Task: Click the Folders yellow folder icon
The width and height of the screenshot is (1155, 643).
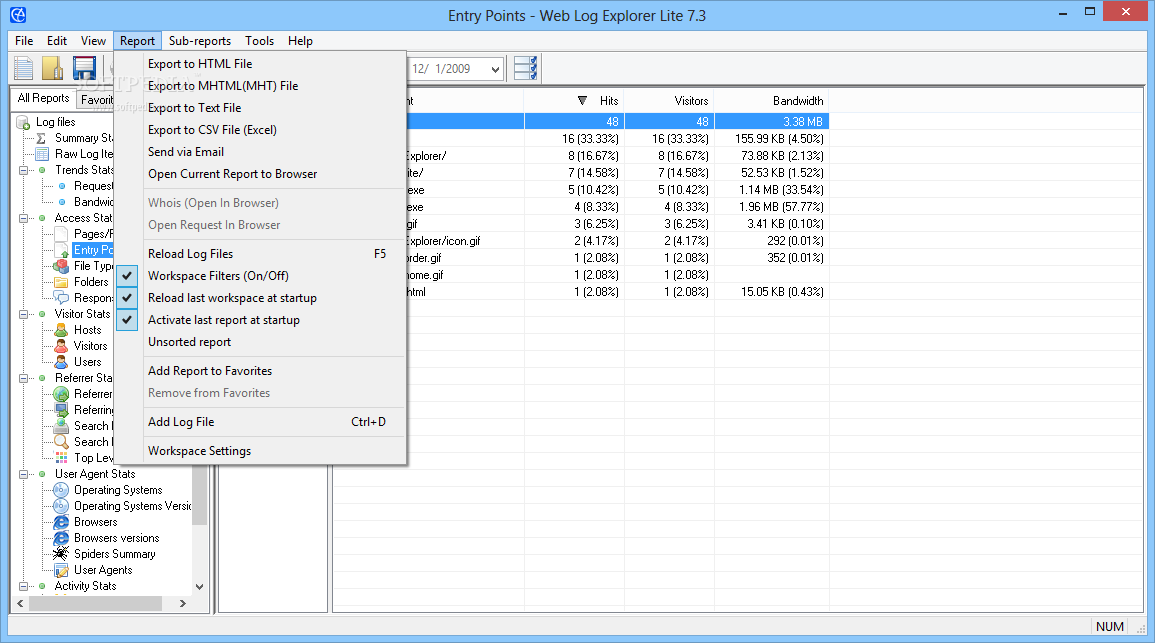Action: point(62,282)
